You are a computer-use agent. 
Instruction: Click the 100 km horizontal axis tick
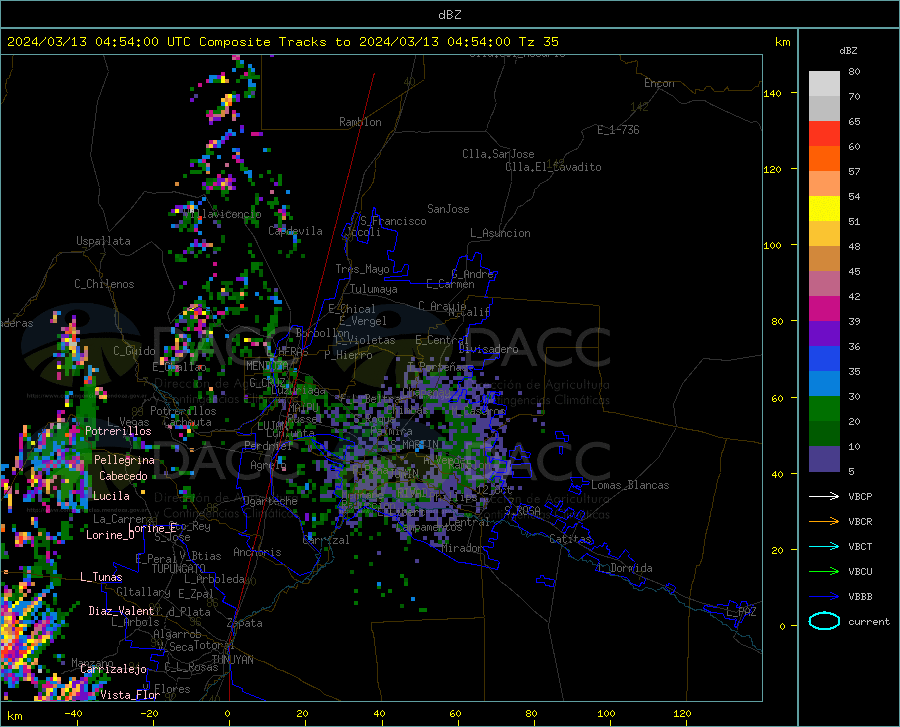pos(606,713)
